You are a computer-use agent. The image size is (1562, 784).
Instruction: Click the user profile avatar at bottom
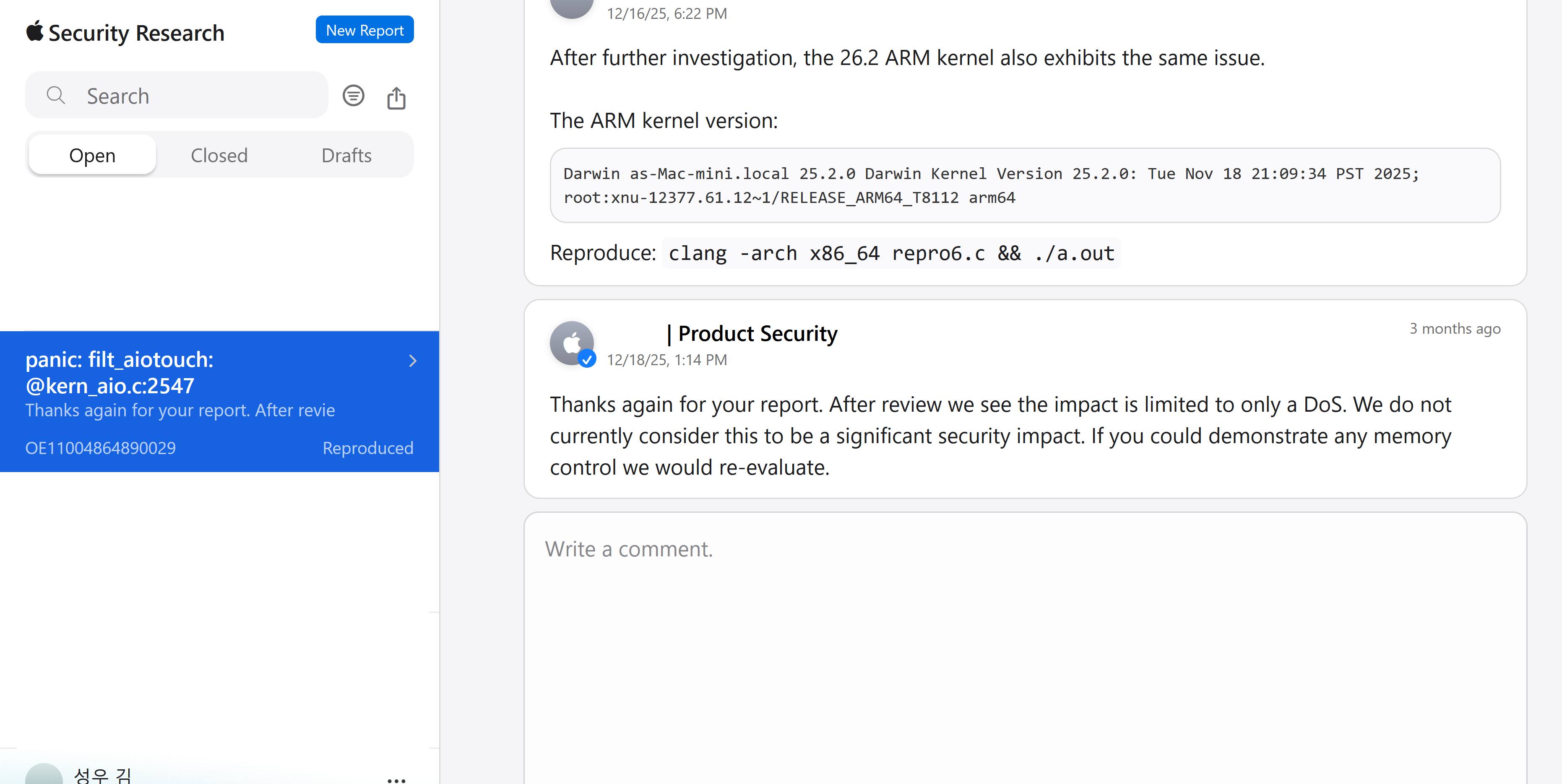tap(44, 776)
